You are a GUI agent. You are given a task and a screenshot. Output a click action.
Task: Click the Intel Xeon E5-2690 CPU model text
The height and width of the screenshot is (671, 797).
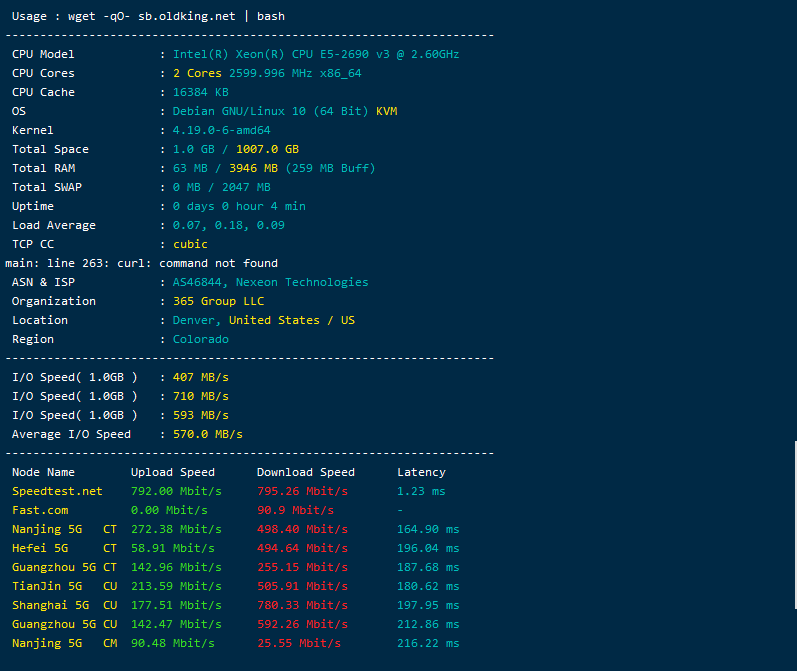click(x=316, y=54)
